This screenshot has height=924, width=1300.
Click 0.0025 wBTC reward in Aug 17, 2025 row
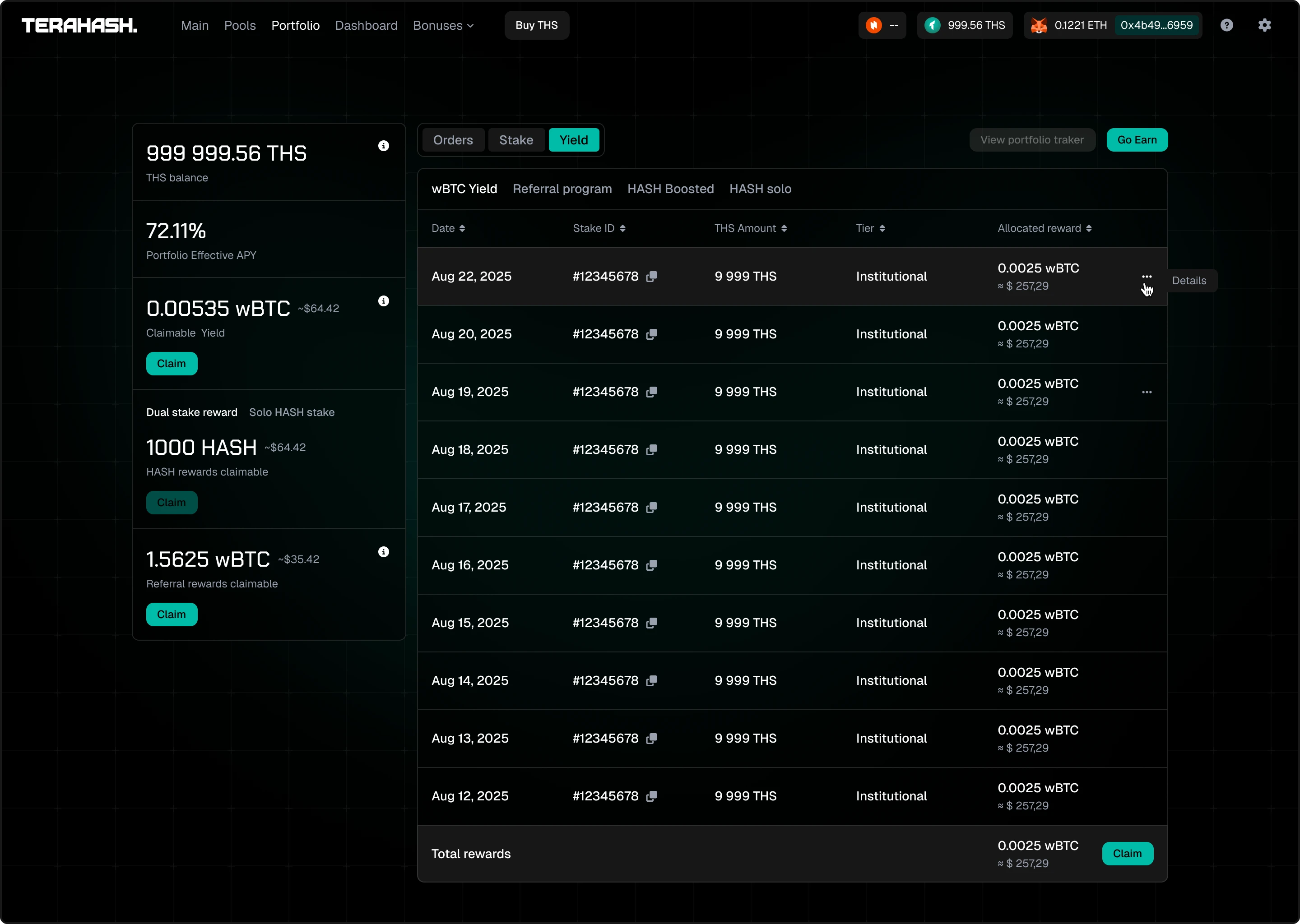pos(1038,499)
